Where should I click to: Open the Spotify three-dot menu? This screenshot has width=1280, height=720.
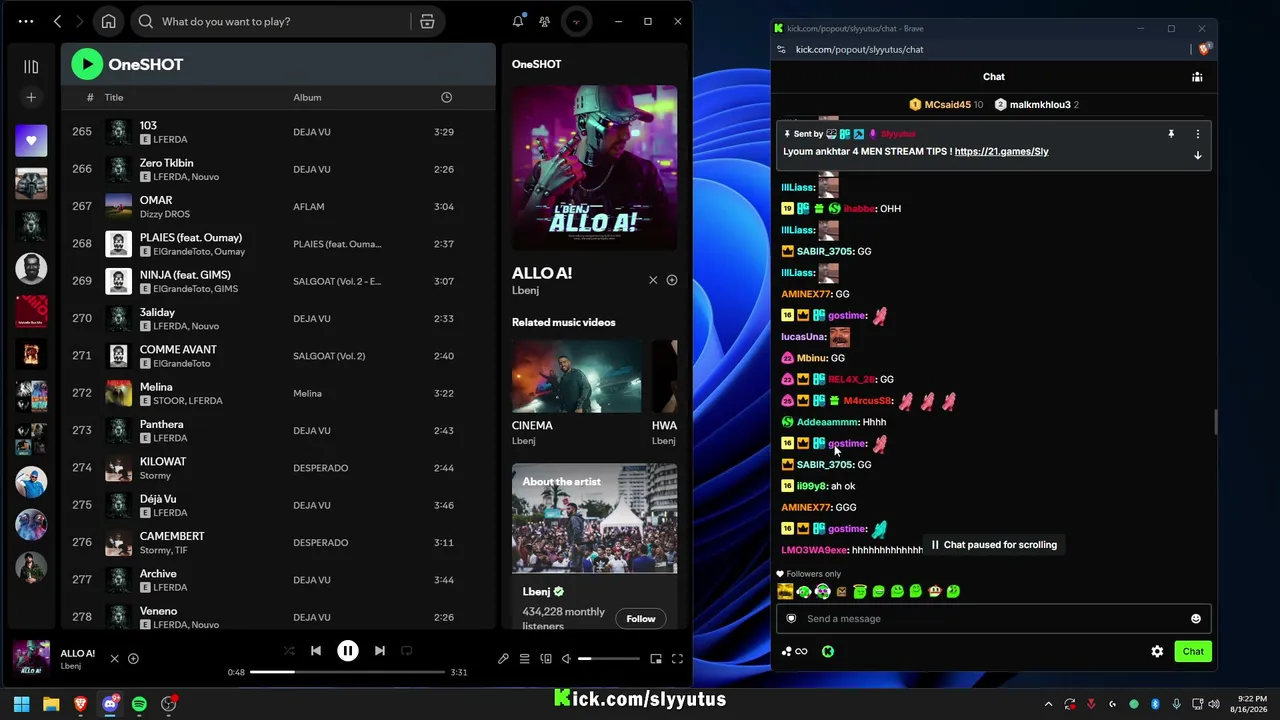click(26, 21)
